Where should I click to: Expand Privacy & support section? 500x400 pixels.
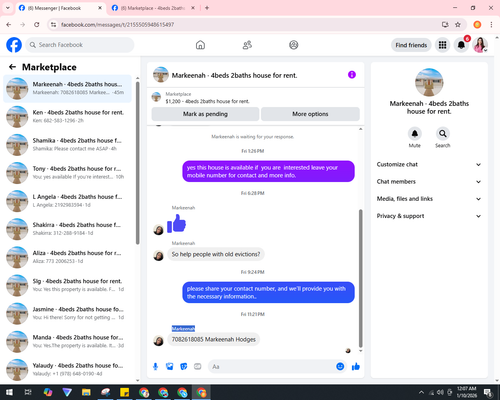429,216
